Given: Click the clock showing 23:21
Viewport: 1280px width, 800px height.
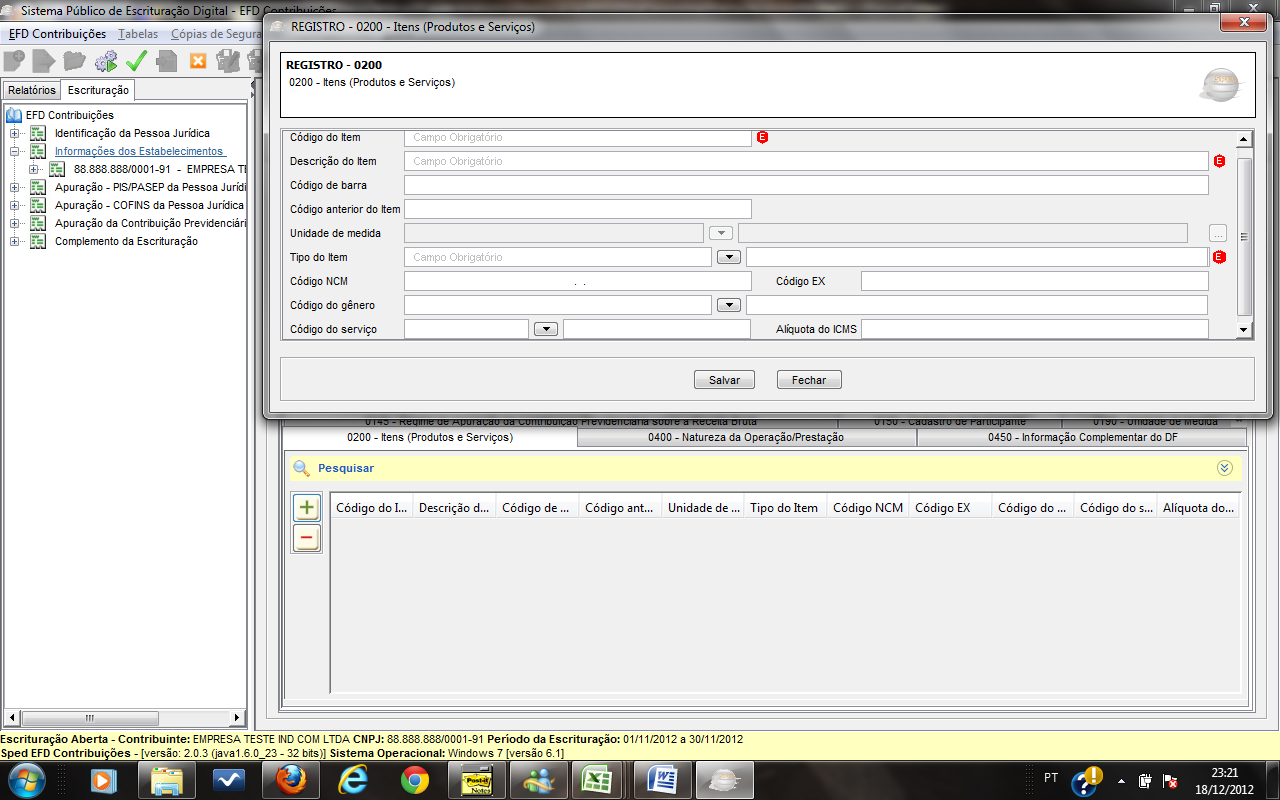Looking at the screenshot, I should point(1224,772).
